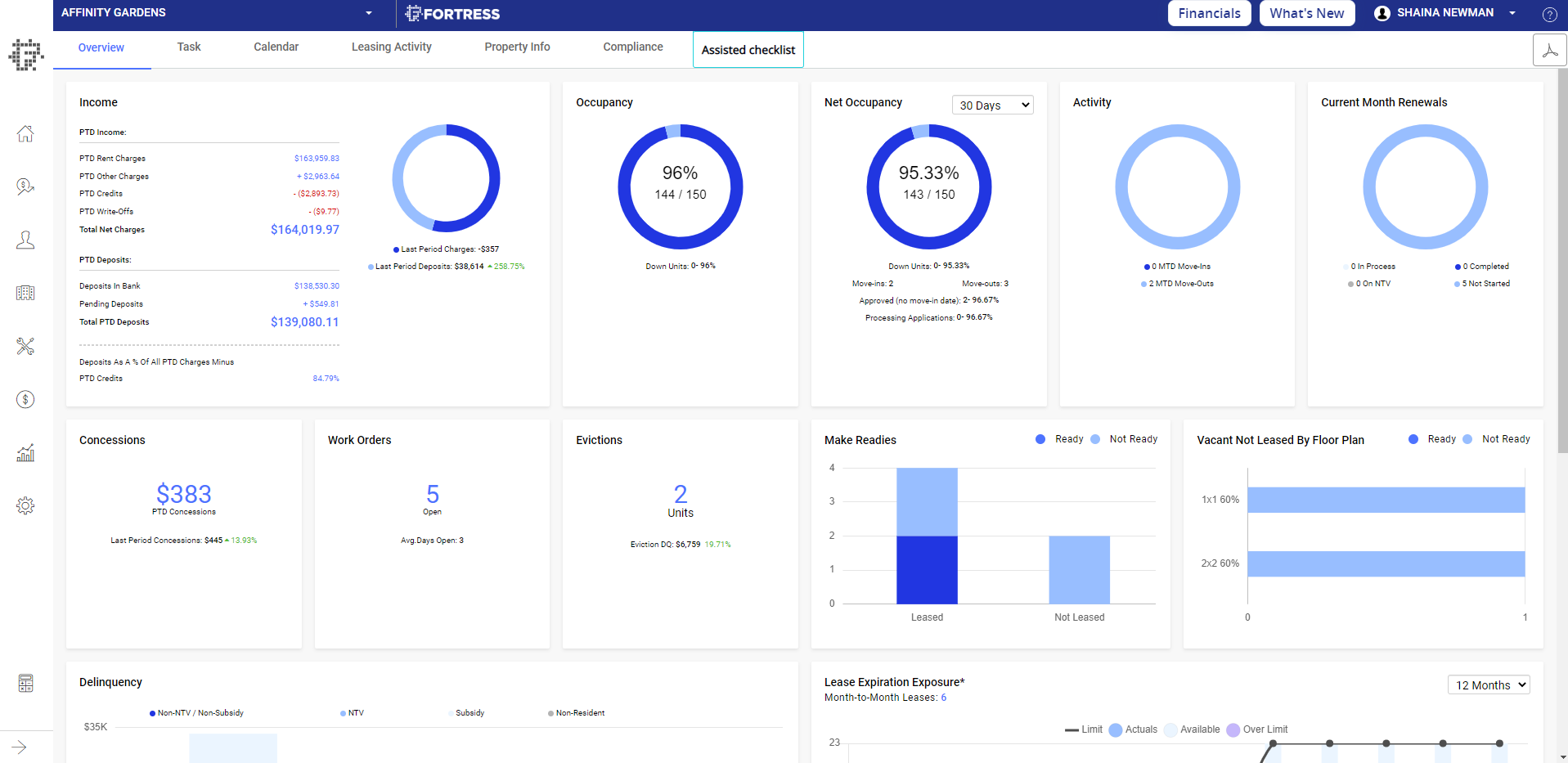1568x763 pixels.
Task: Expand the SHAINA NEWMAN user menu arrow
Action: [1512, 13]
